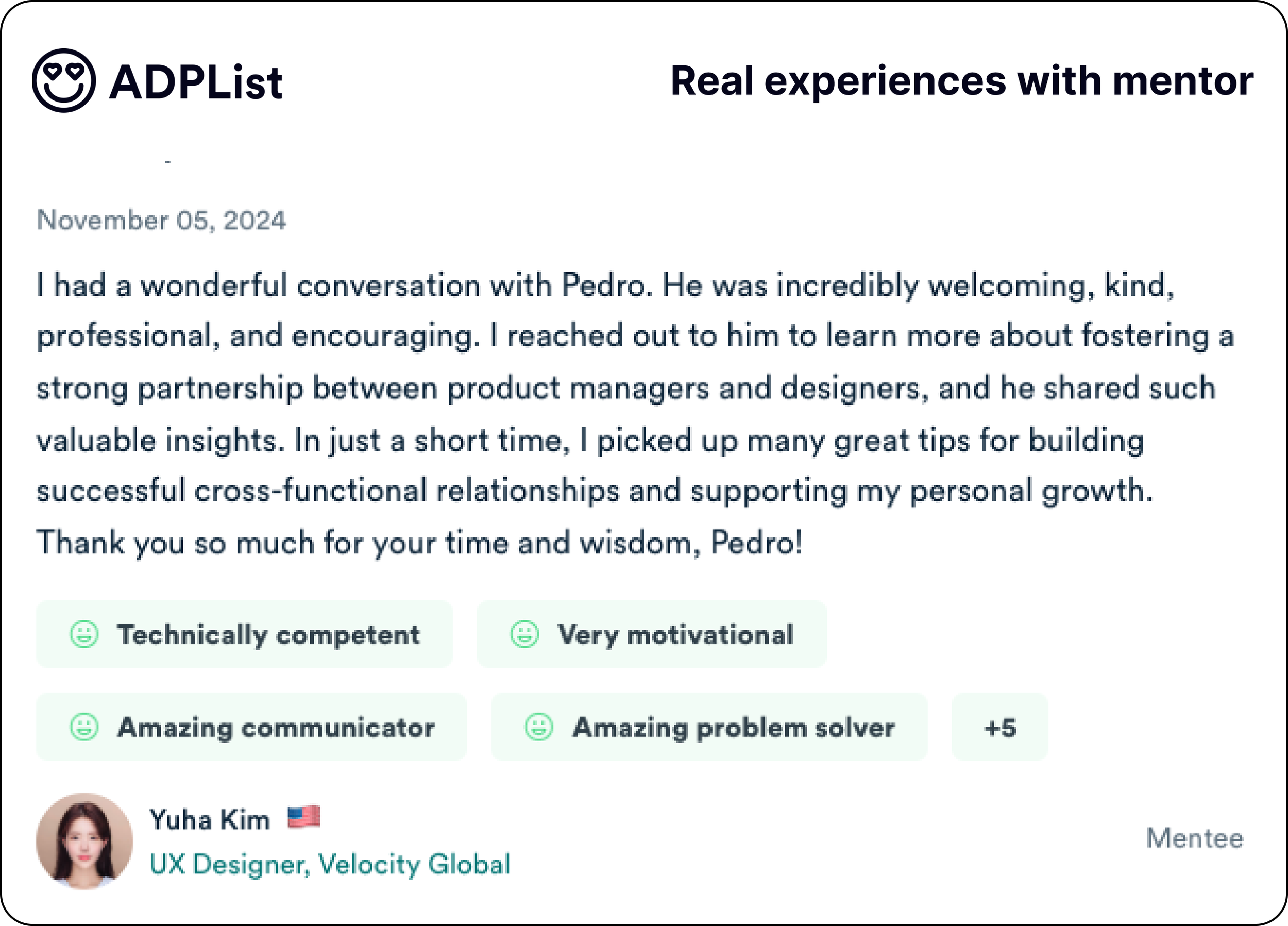Select the Amazing communicator tag

pyautogui.click(x=251, y=727)
